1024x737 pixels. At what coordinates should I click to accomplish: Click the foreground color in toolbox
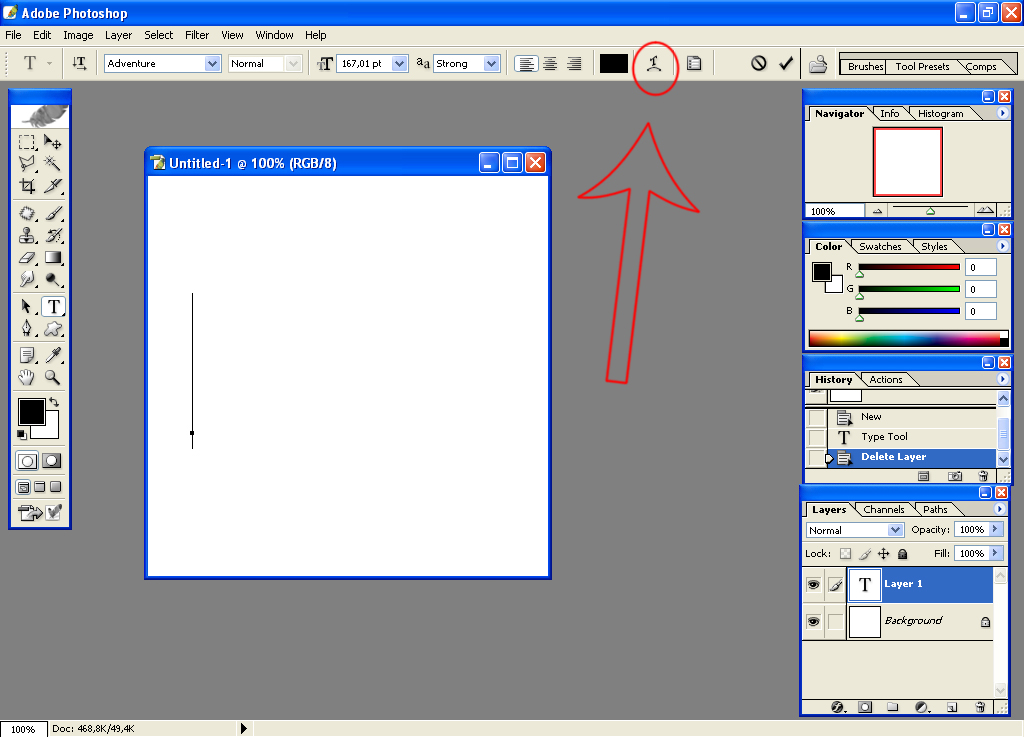tap(31, 412)
